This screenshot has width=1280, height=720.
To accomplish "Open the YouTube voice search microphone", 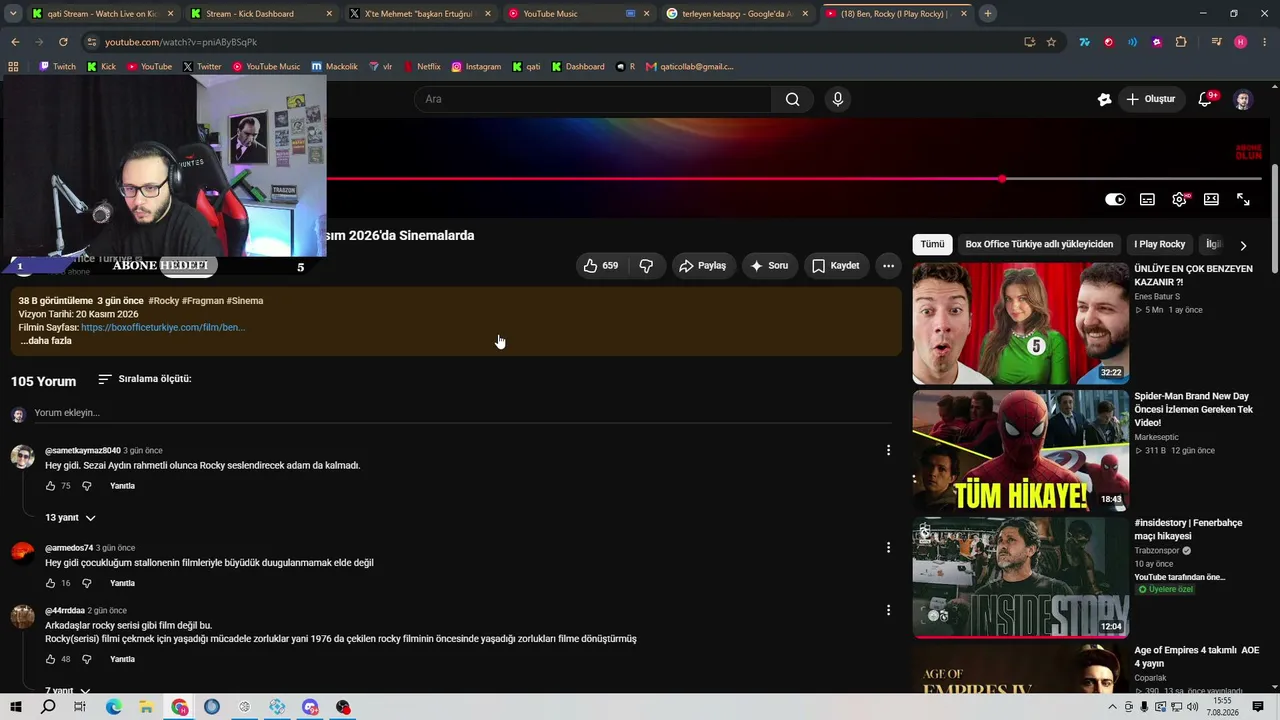I will point(838,99).
